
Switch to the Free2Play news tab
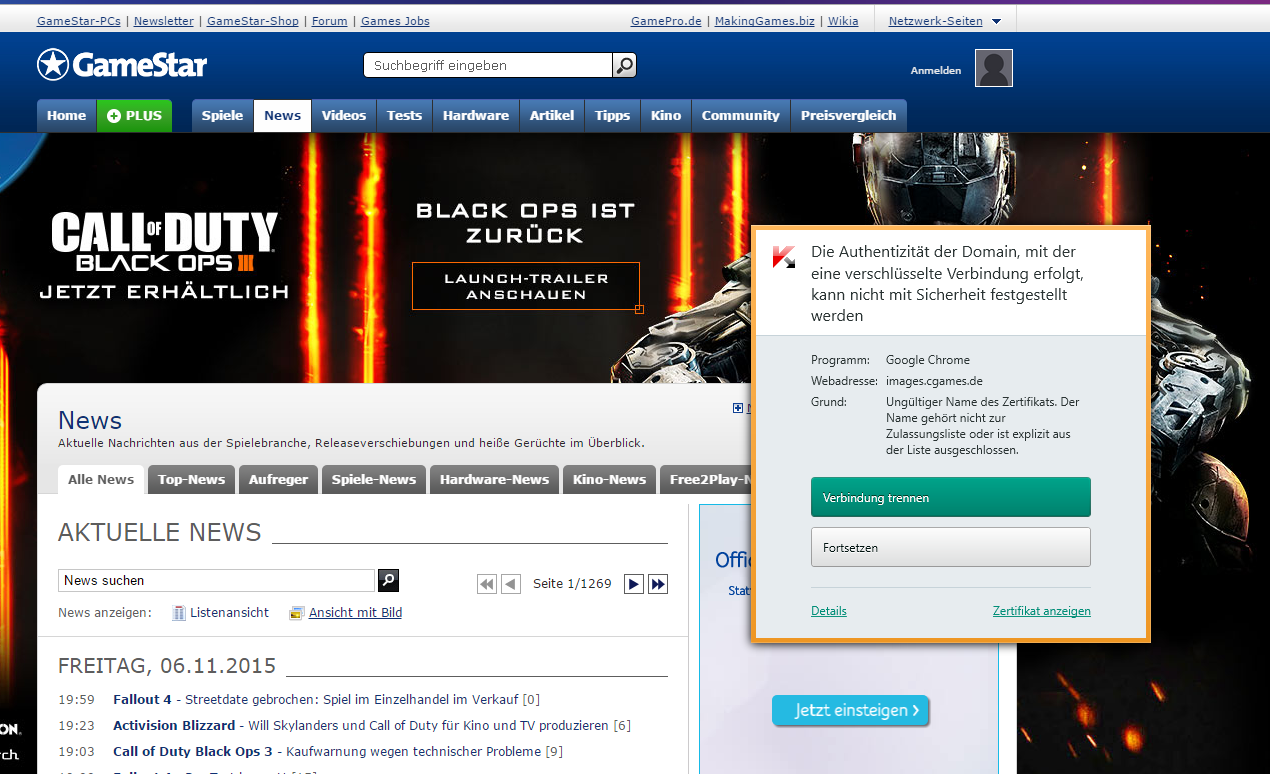(705, 479)
